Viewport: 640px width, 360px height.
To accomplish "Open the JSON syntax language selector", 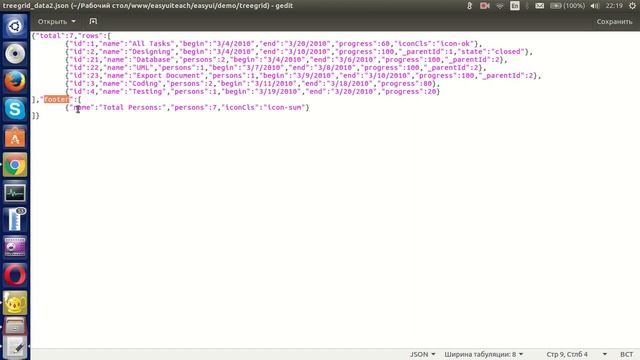I will [422, 354].
